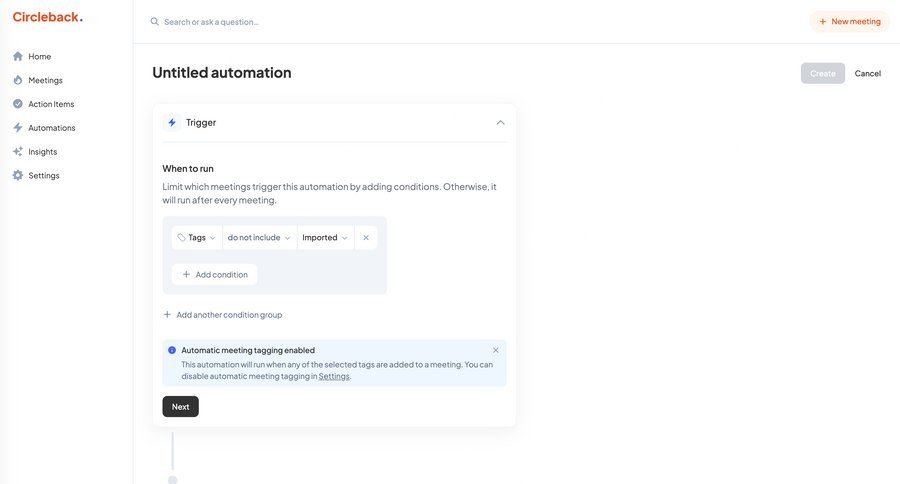
Task: Click the Home house icon in sidebar
Action: coord(18,56)
